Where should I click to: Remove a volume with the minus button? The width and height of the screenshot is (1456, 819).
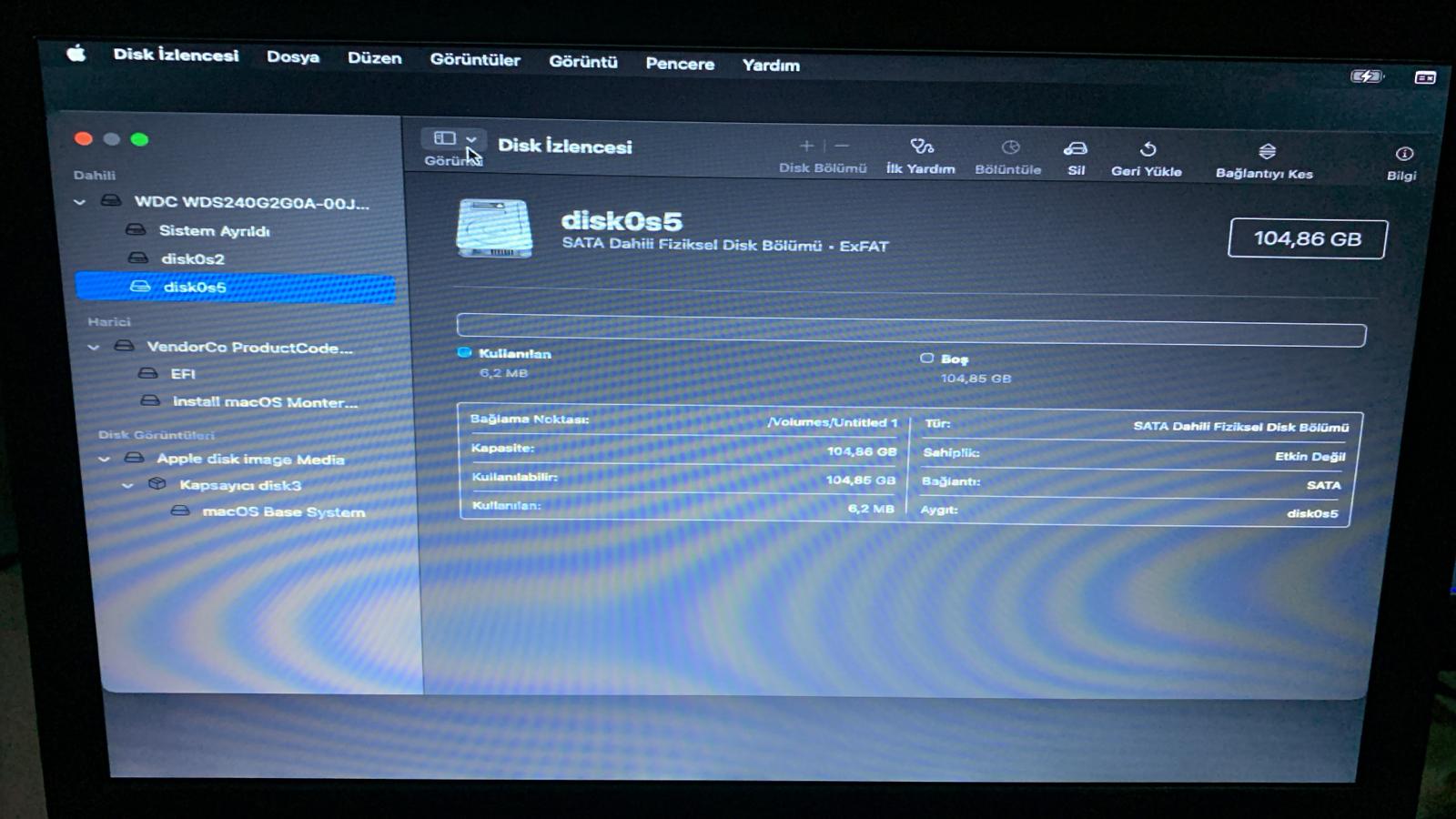[x=842, y=146]
